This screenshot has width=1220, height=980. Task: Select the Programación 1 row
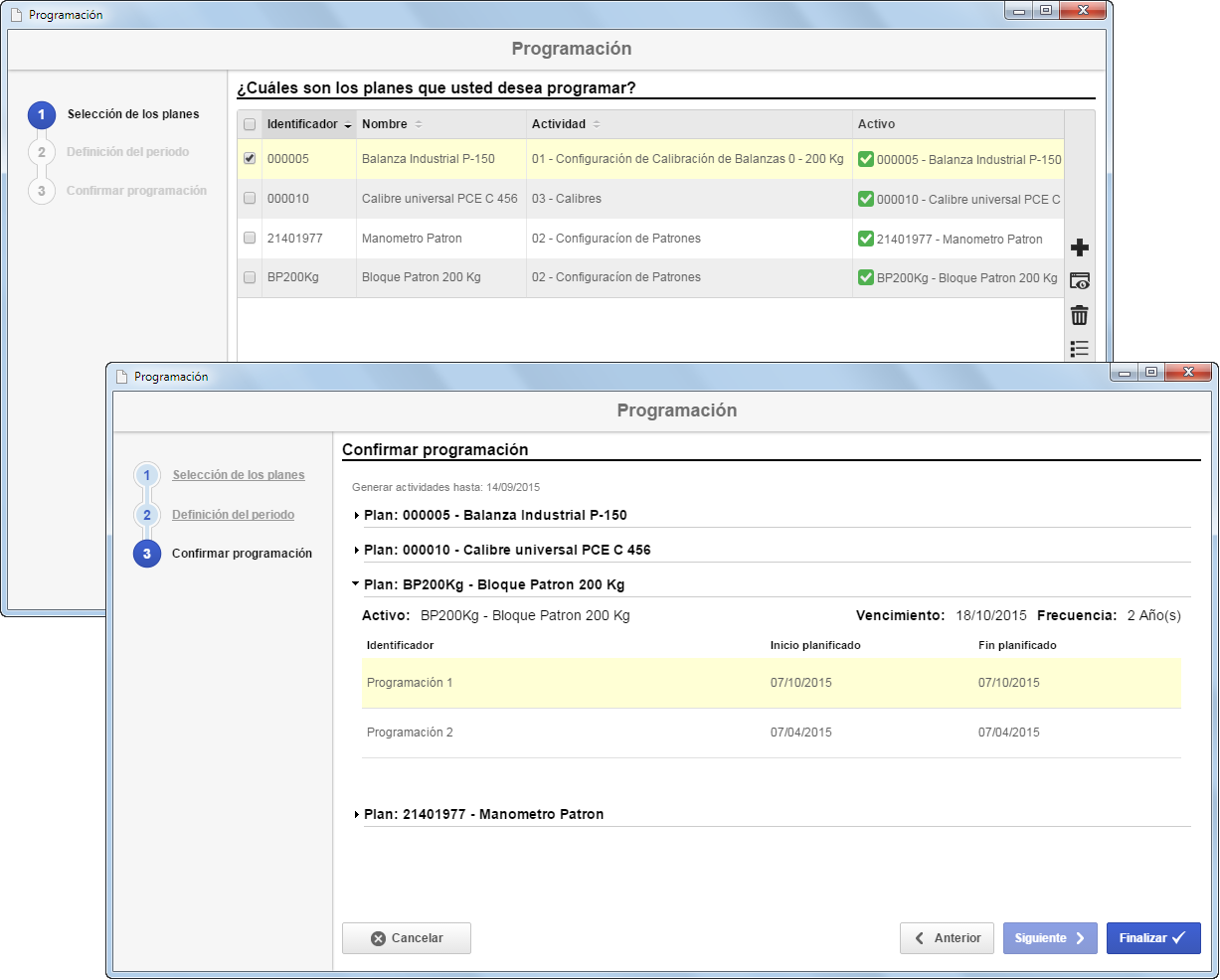[772, 683]
